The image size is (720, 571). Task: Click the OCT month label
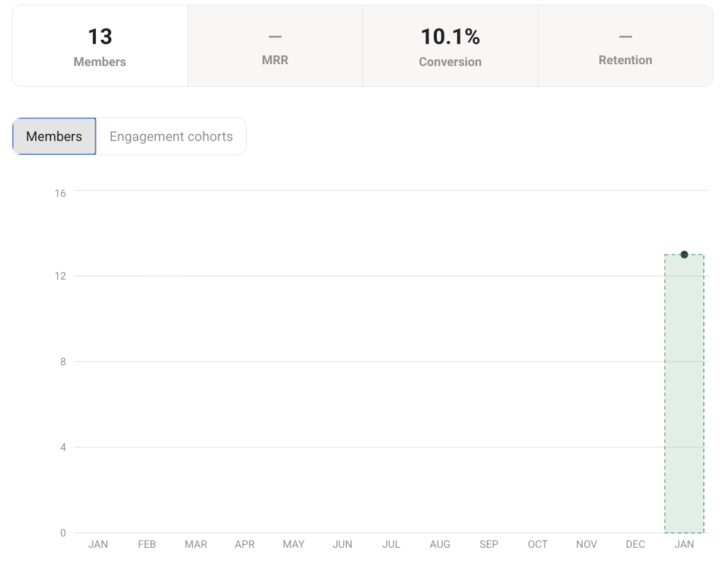pyautogui.click(x=538, y=544)
